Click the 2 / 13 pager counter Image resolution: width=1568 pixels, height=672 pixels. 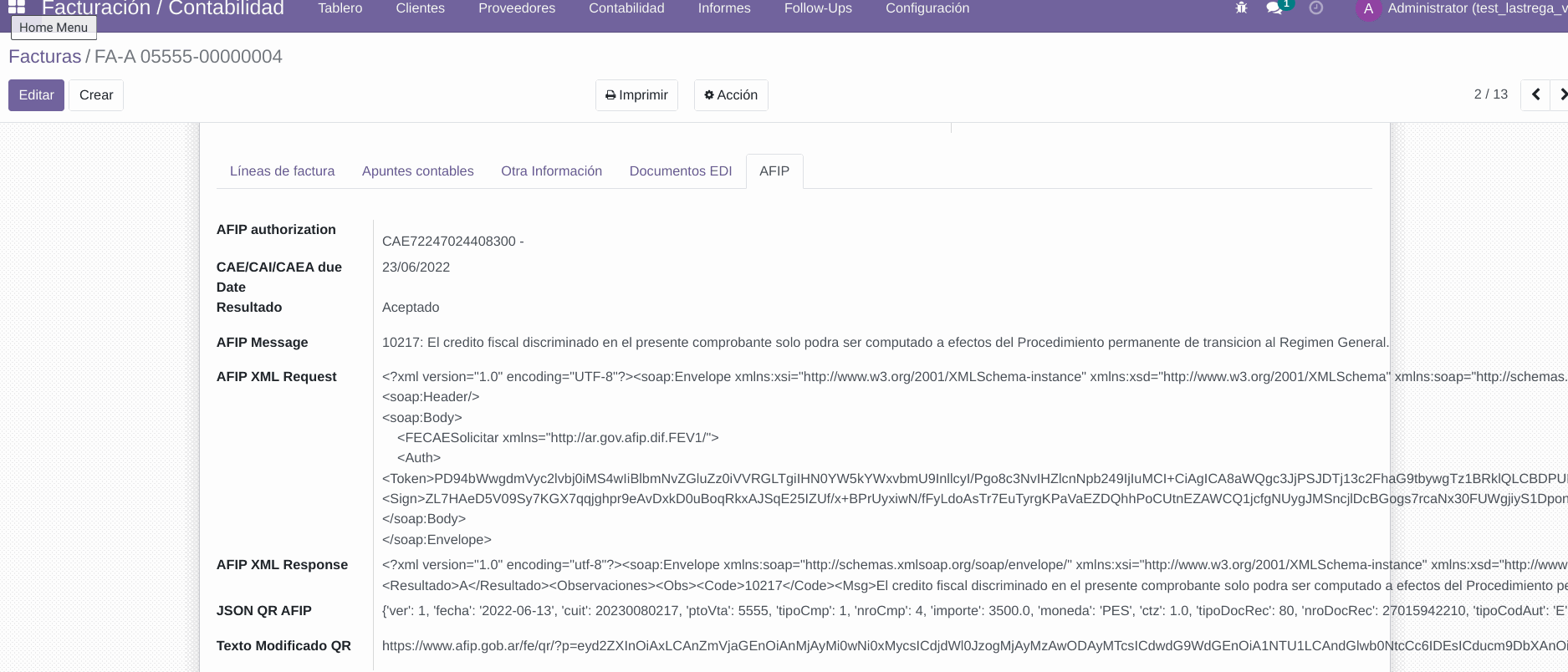pos(1490,94)
